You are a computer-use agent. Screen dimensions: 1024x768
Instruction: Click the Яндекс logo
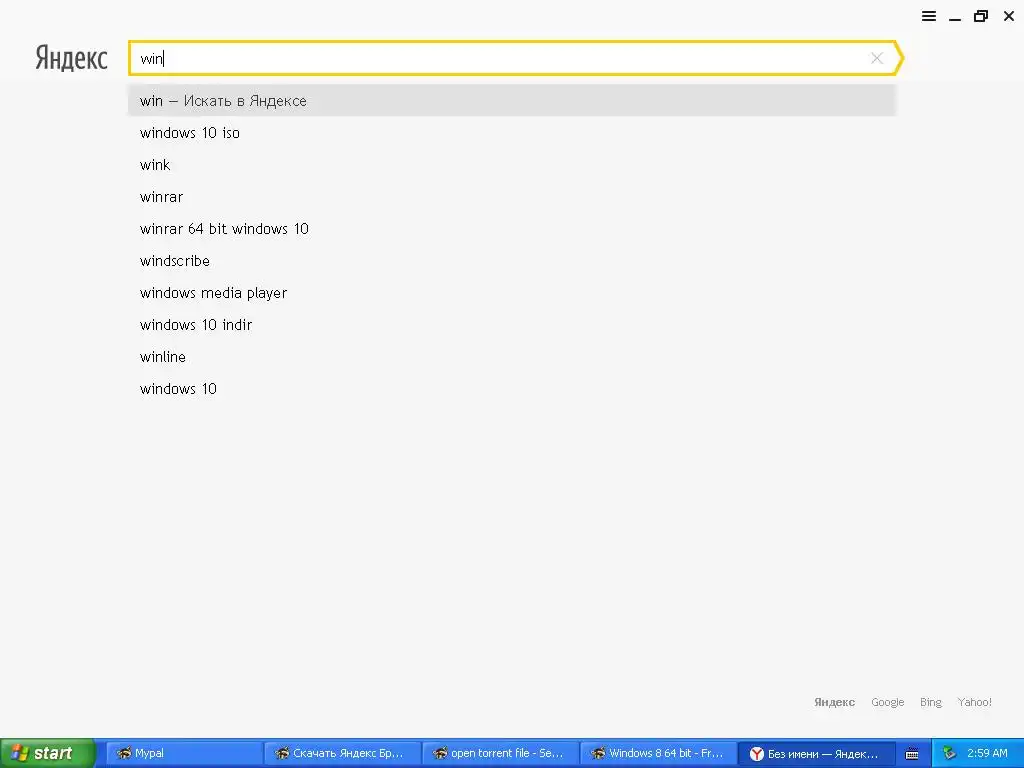tap(71, 58)
